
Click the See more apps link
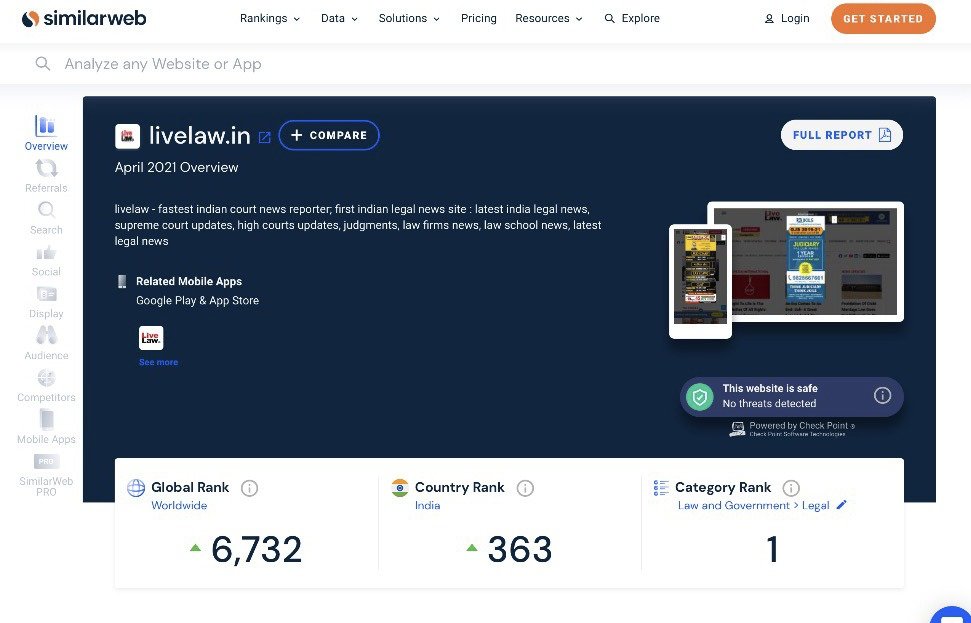158,362
